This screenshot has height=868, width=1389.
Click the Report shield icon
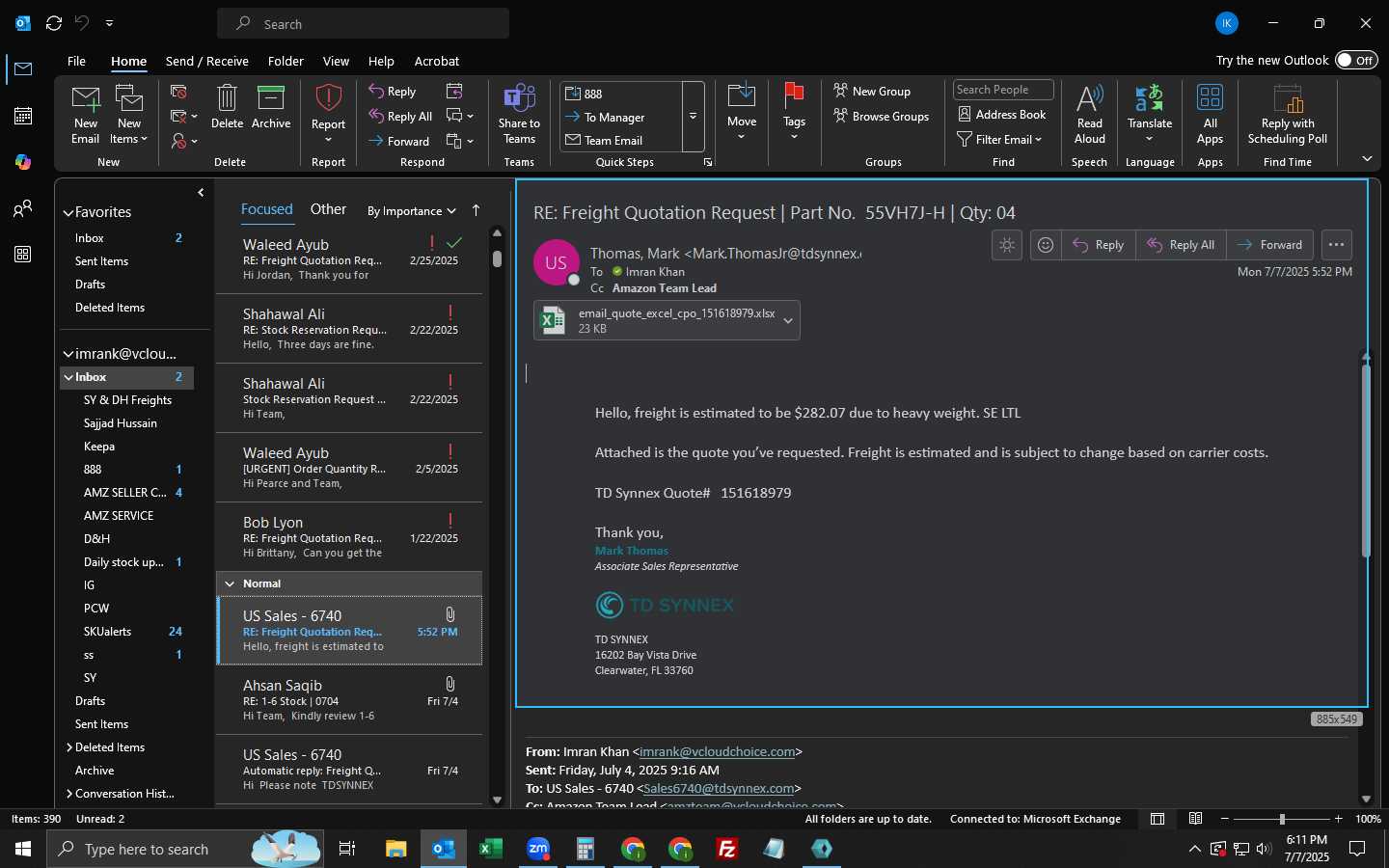click(329, 98)
